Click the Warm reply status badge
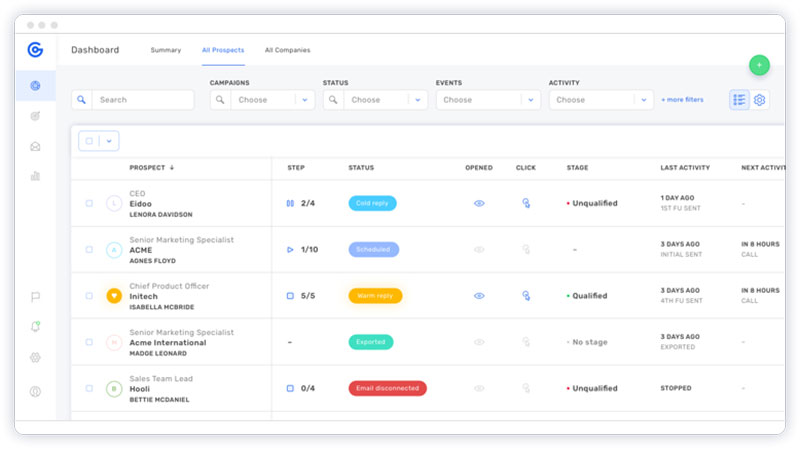The image size is (800, 449). click(375, 295)
